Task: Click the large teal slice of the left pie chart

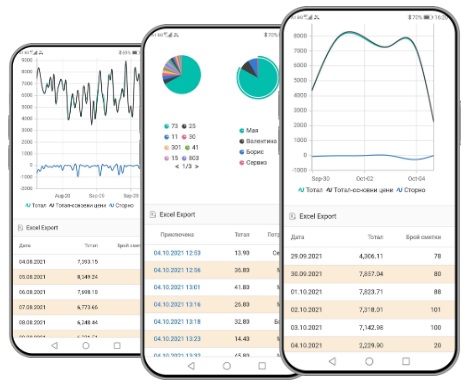Action: click(x=187, y=79)
